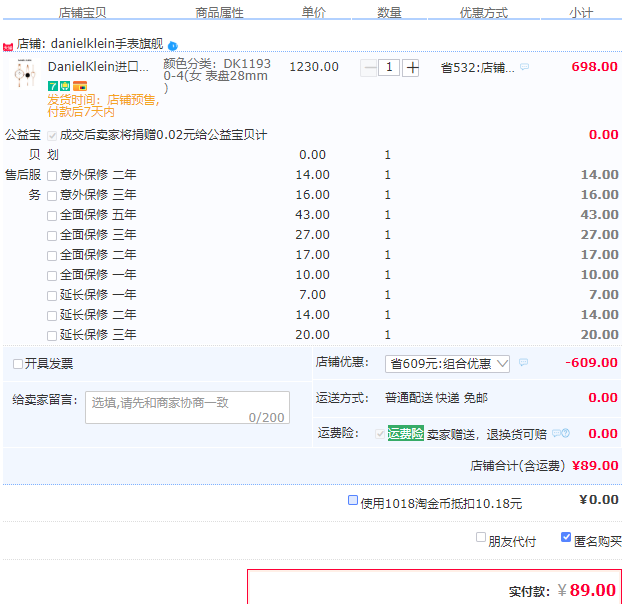Click the green 运费险 label
Viewport: 630px width, 604px height.
[x=405, y=433]
